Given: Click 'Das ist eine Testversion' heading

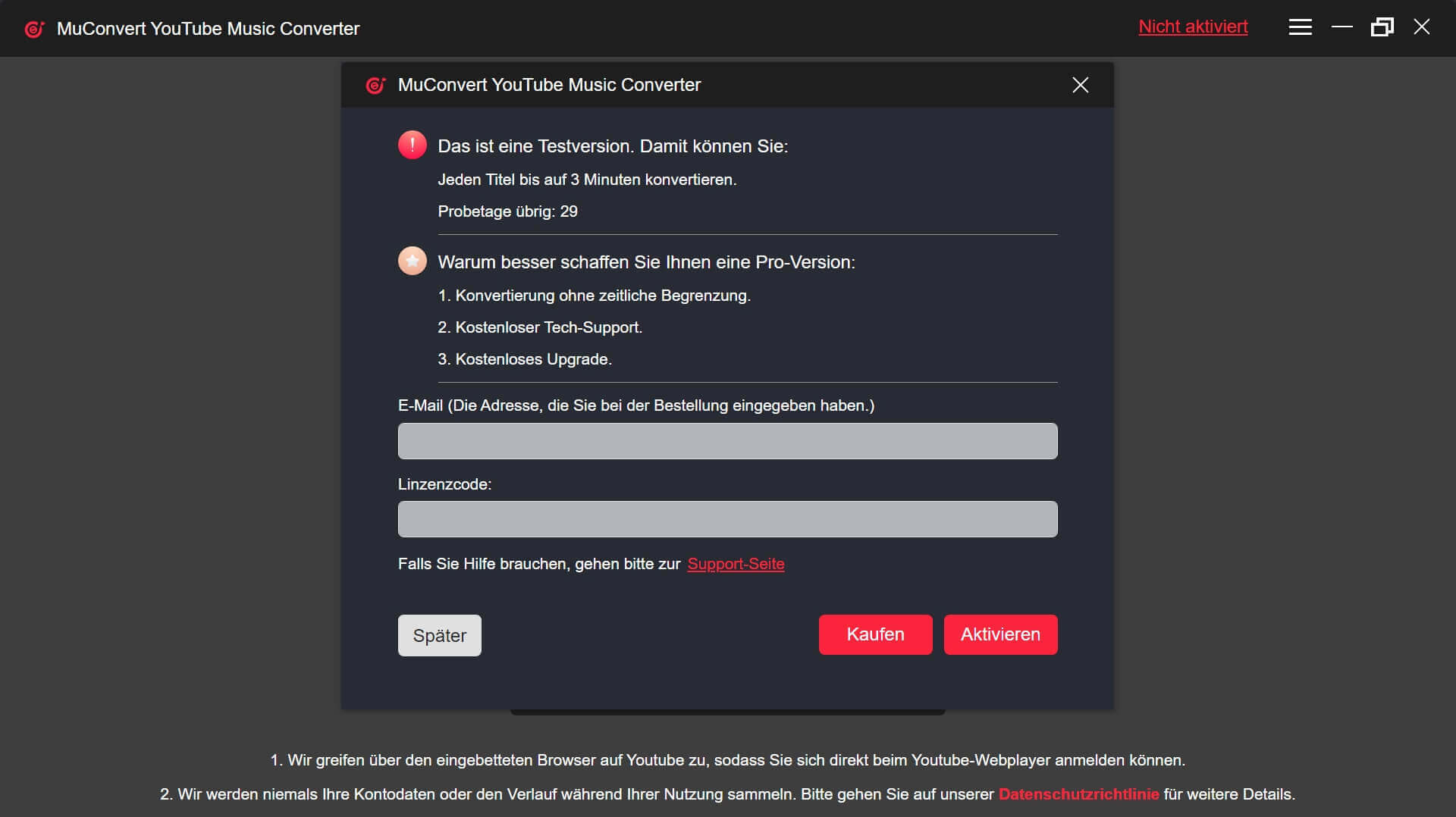Looking at the screenshot, I should point(613,146).
